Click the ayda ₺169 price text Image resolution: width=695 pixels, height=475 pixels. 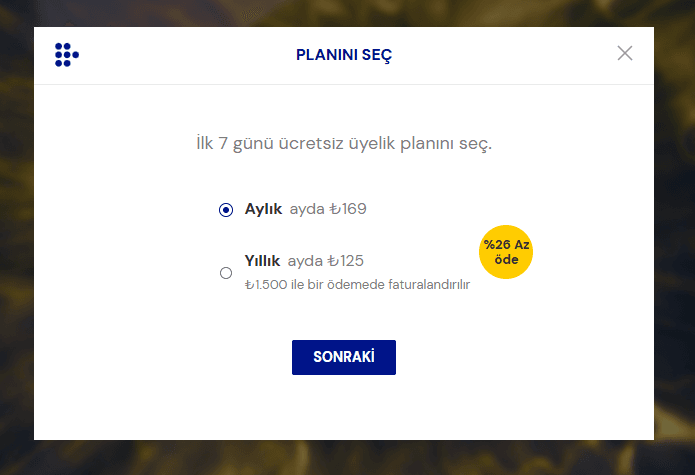[328, 210]
